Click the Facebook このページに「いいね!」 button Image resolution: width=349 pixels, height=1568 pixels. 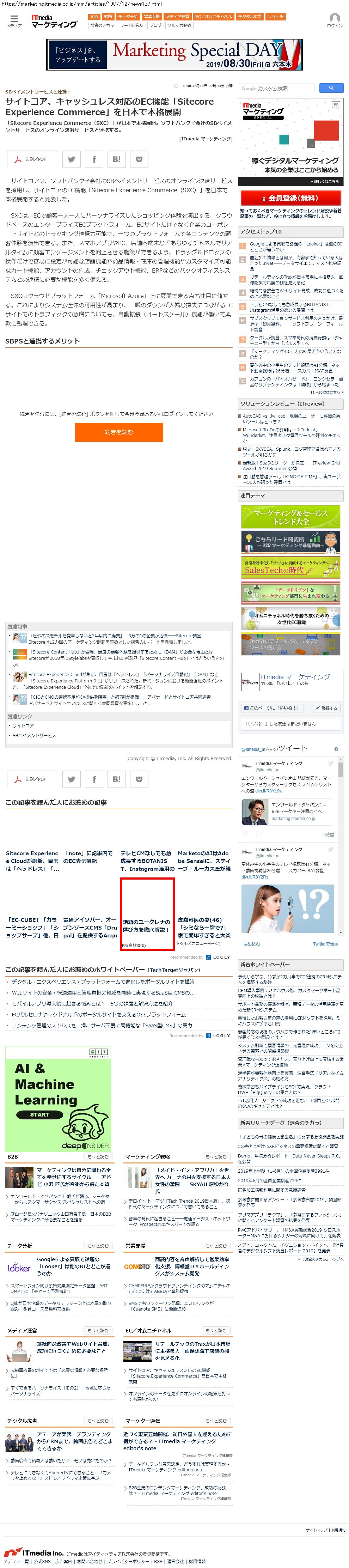tap(272, 708)
